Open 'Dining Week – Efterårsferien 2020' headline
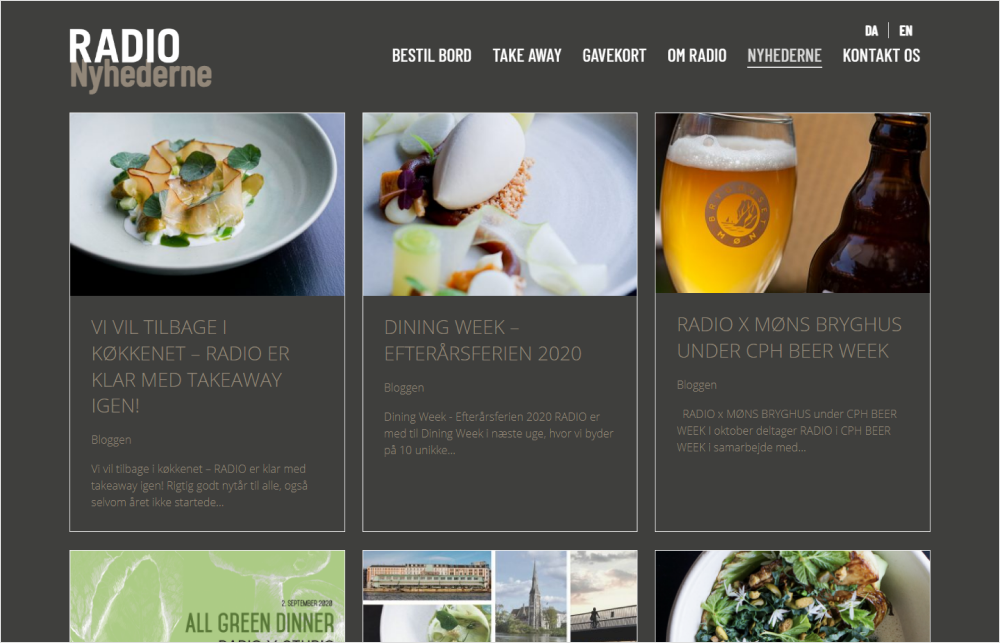This screenshot has width=1000, height=643. click(x=483, y=340)
